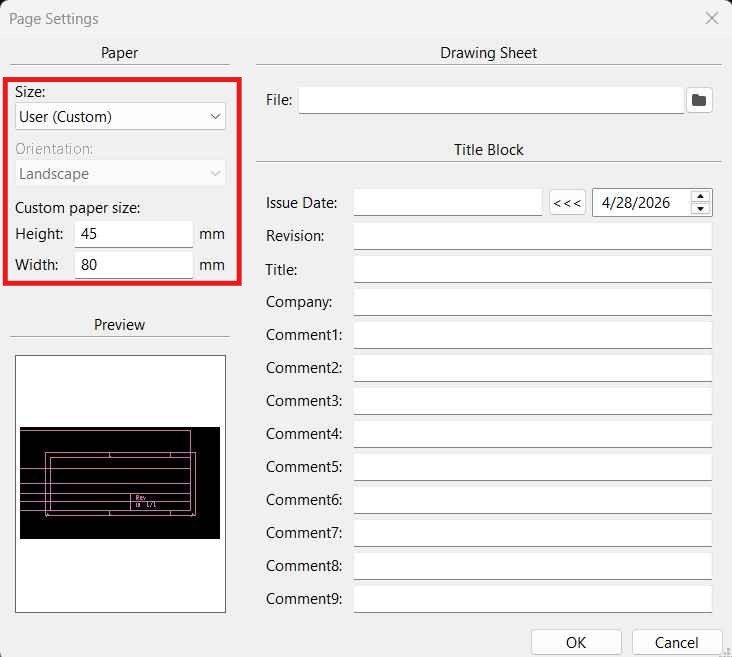Click the Comment8 input field
The width and height of the screenshot is (732, 657).
click(533, 566)
